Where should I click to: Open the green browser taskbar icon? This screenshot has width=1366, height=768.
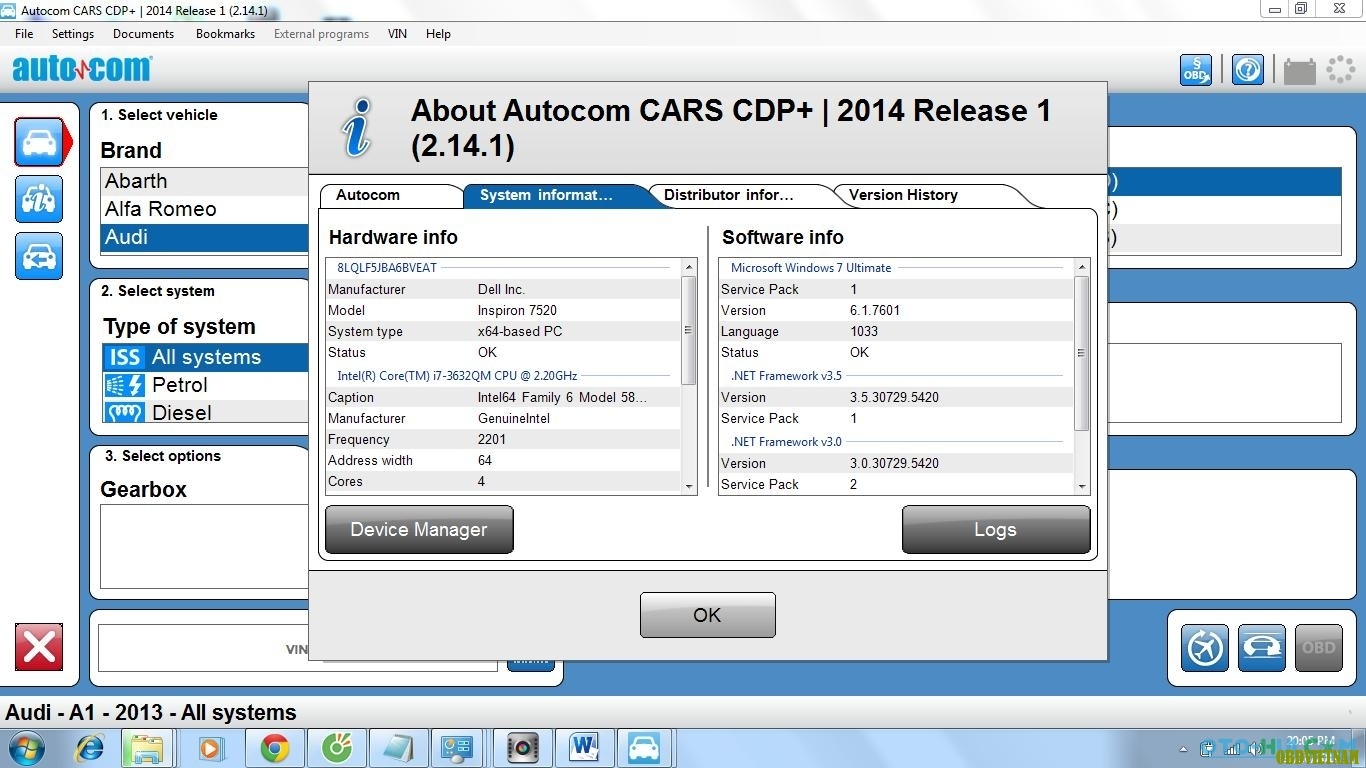coord(336,748)
